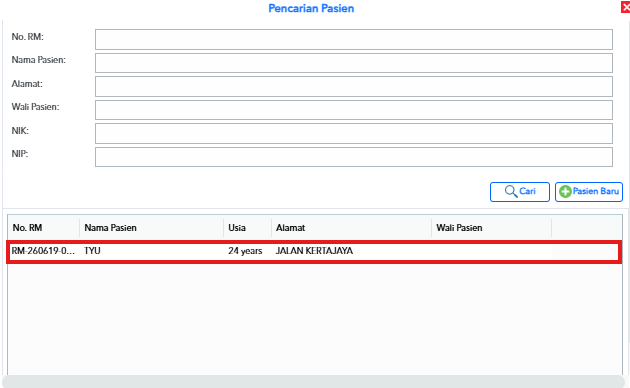Close the Pencarian Pasien dialog

tap(626, 7)
